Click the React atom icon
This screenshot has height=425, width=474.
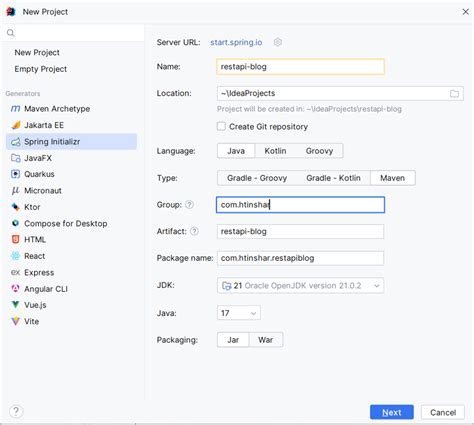pyautogui.click(x=15, y=256)
